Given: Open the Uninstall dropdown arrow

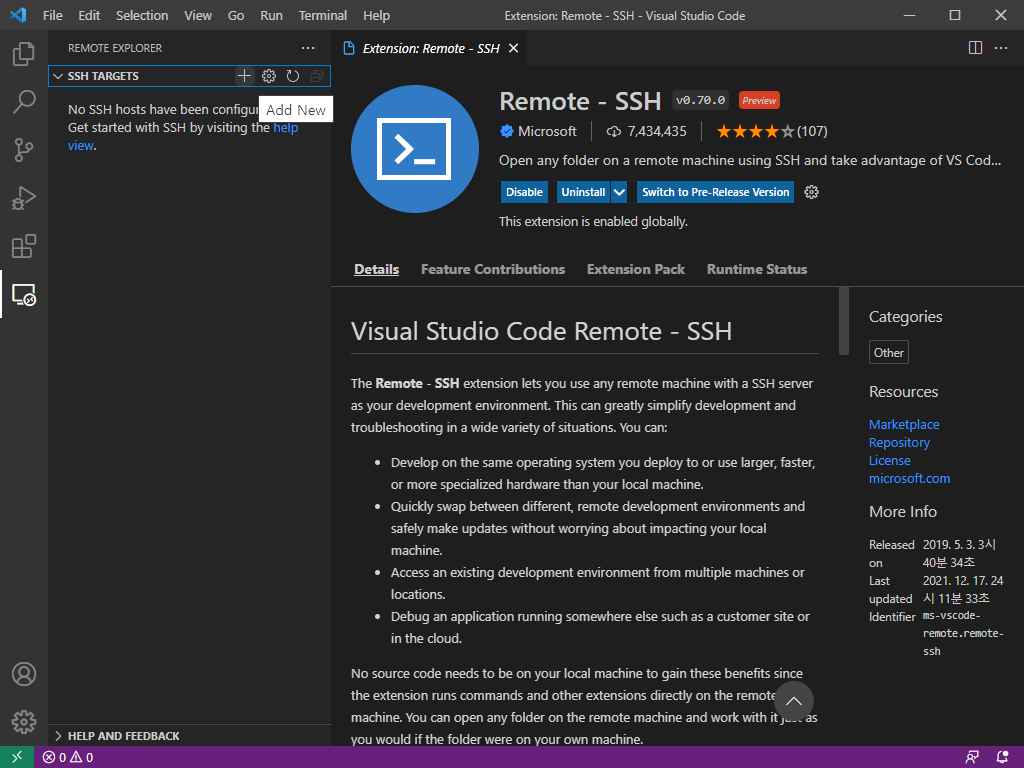Looking at the screenshot, I should [619, 192].
